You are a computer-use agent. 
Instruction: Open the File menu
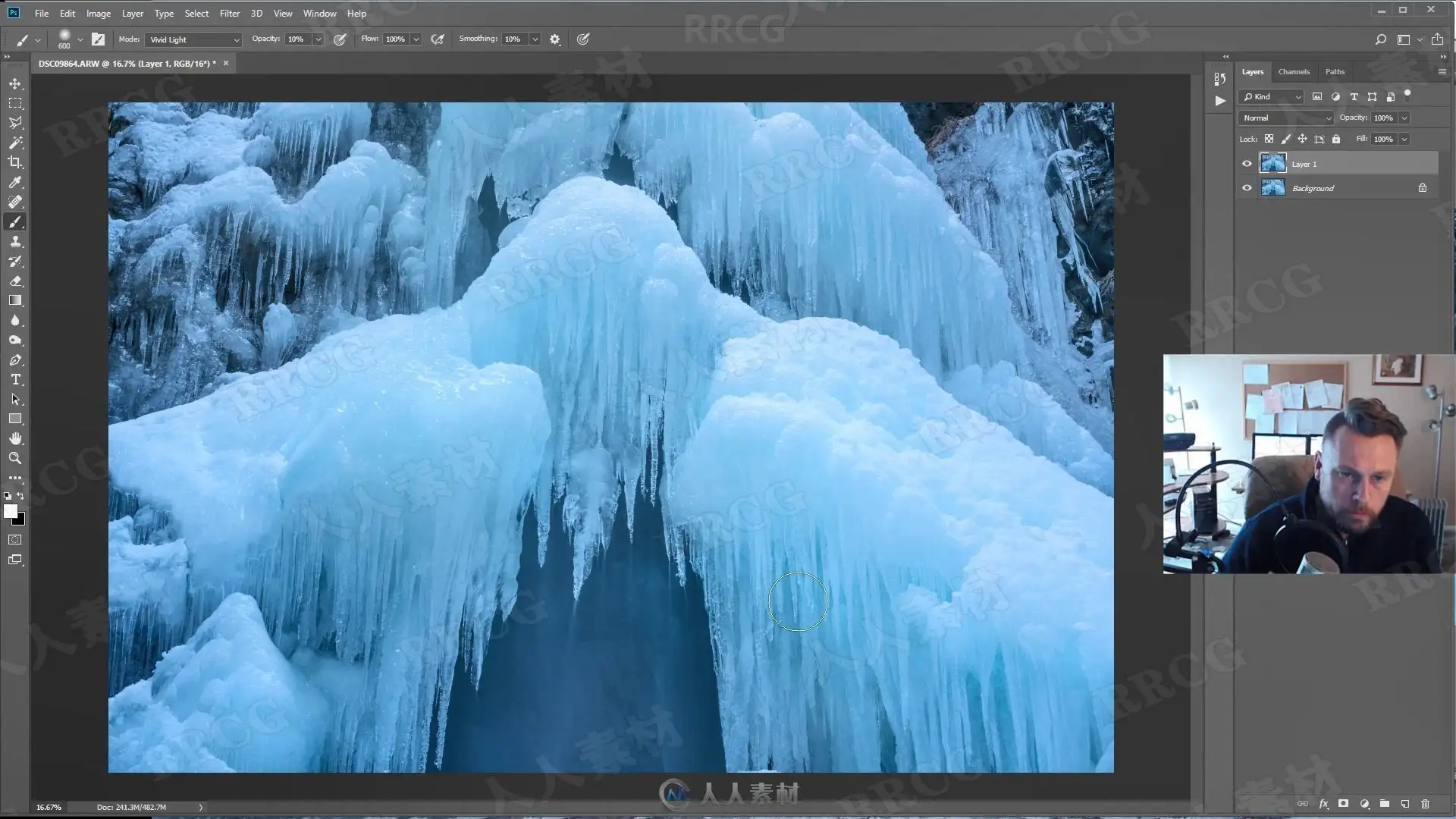pos(42,13)
